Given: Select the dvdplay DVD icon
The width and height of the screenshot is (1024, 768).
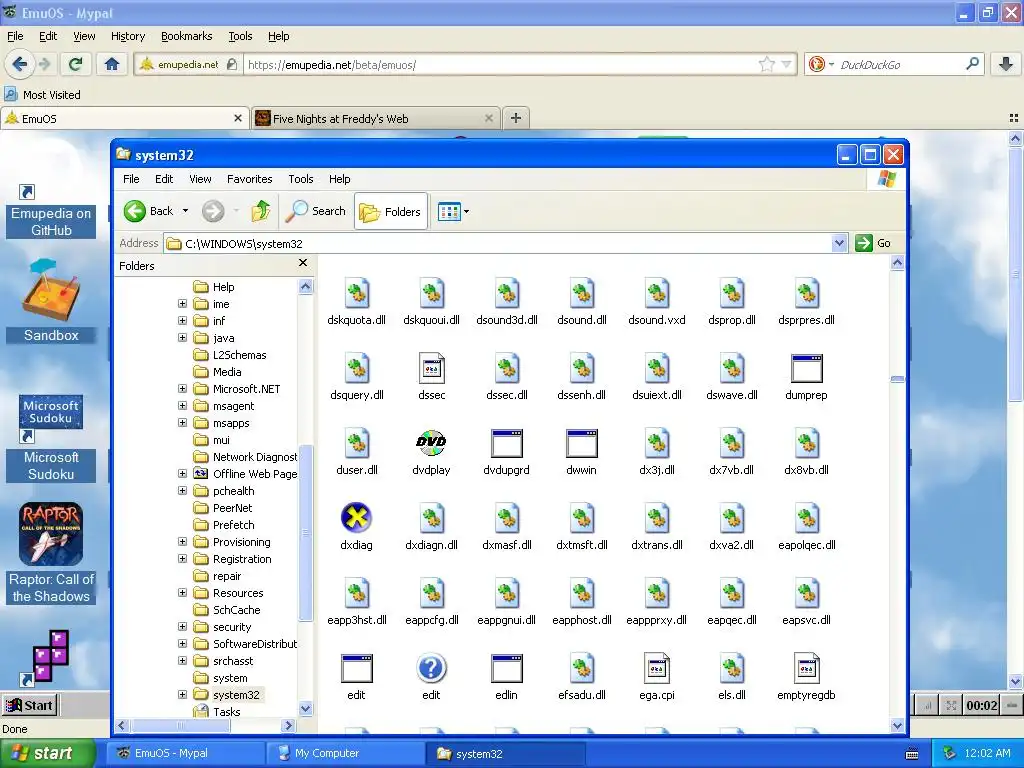Looking at the screenshot, I should click(431, 444).
